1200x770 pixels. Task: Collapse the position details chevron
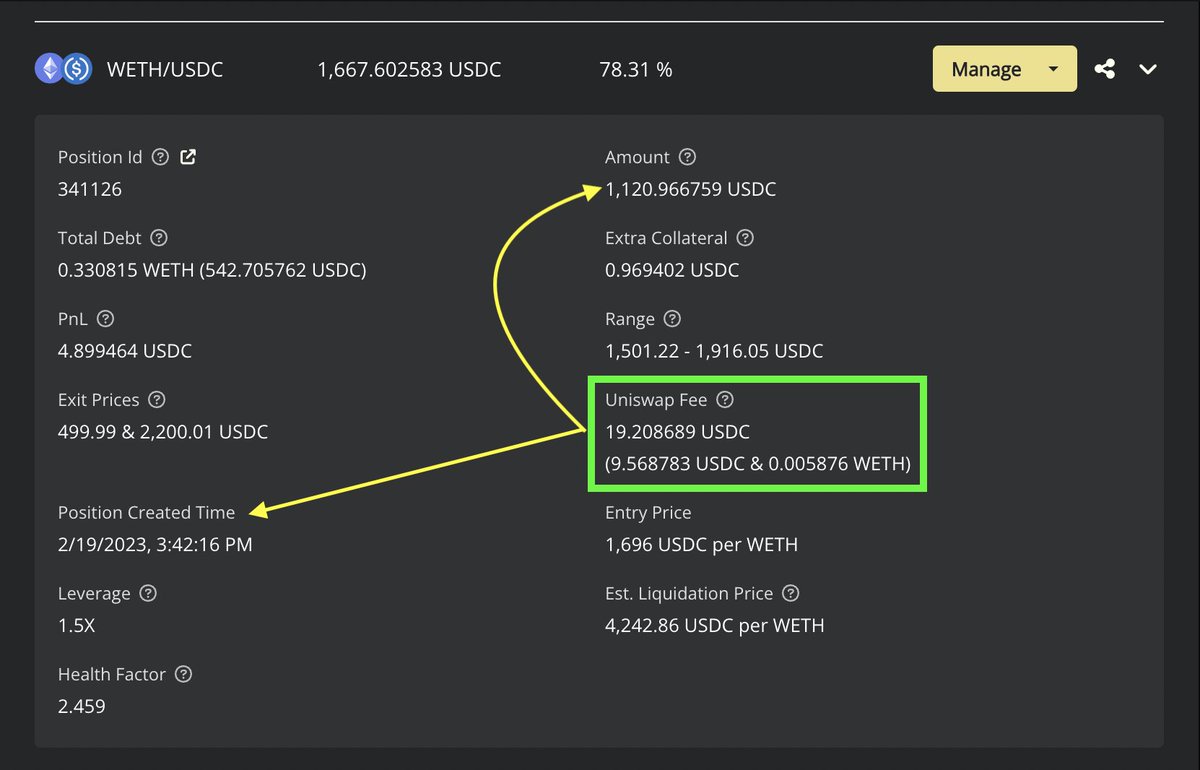[x=1148, y=69]
